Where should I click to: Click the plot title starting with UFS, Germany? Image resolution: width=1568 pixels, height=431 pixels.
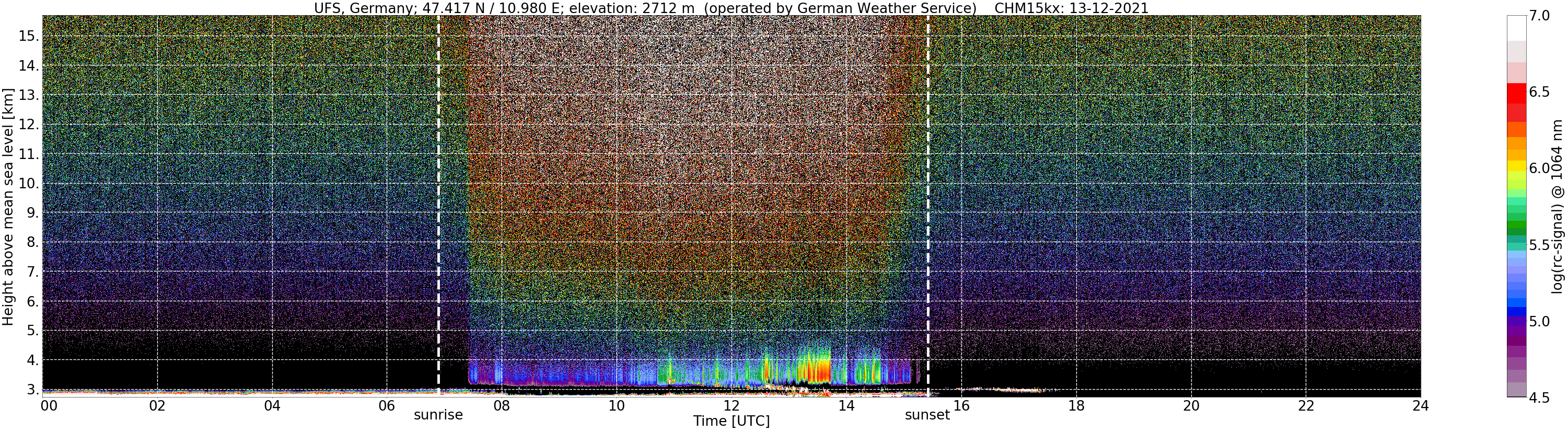(x=731, y=8)
